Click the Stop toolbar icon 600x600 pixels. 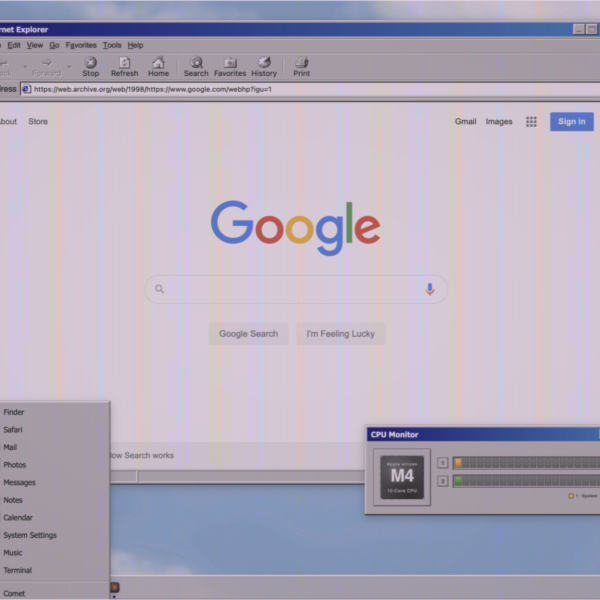(x=90, y=67)
